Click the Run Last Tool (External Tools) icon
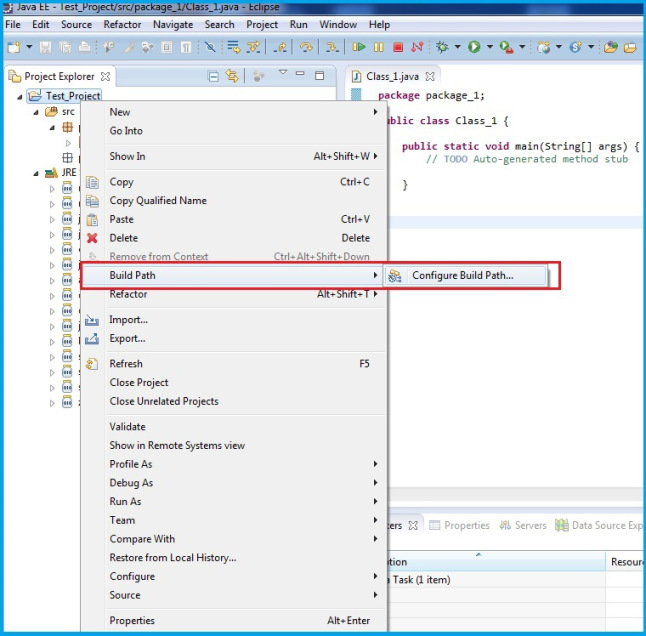This screenshot has height=636, width=646. click(506, 47)
